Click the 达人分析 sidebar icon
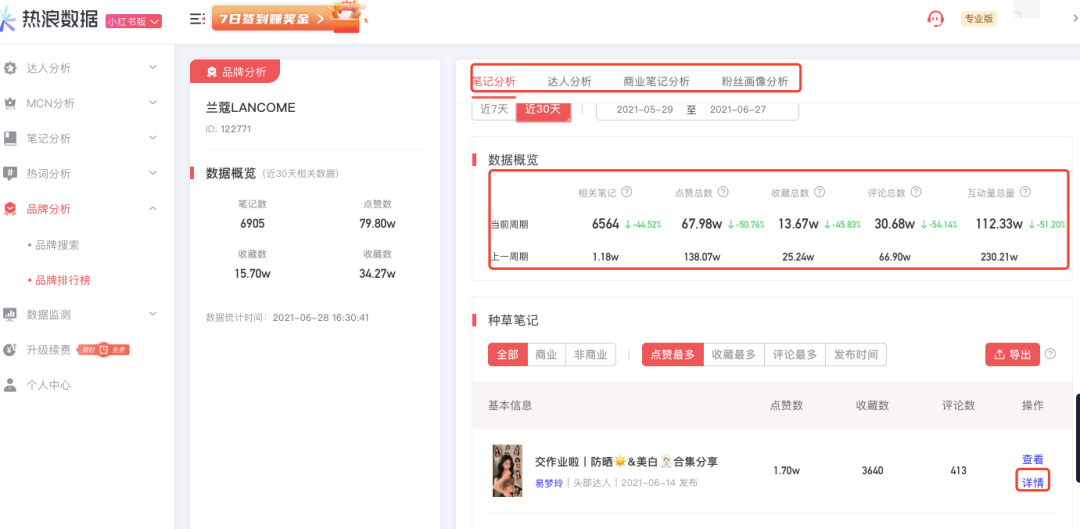Viewport: 1080px width, 529px height. [x=10, y=68]
